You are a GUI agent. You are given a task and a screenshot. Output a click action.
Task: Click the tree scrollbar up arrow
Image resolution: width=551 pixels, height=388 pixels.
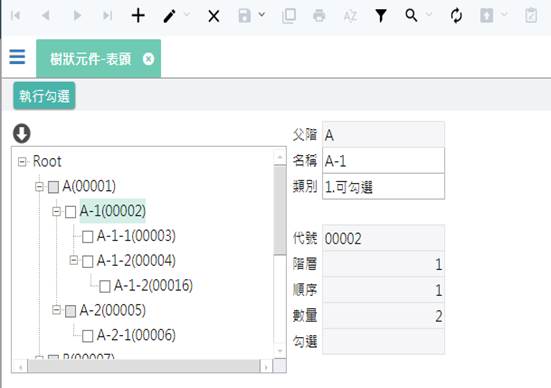coord(280,157)
